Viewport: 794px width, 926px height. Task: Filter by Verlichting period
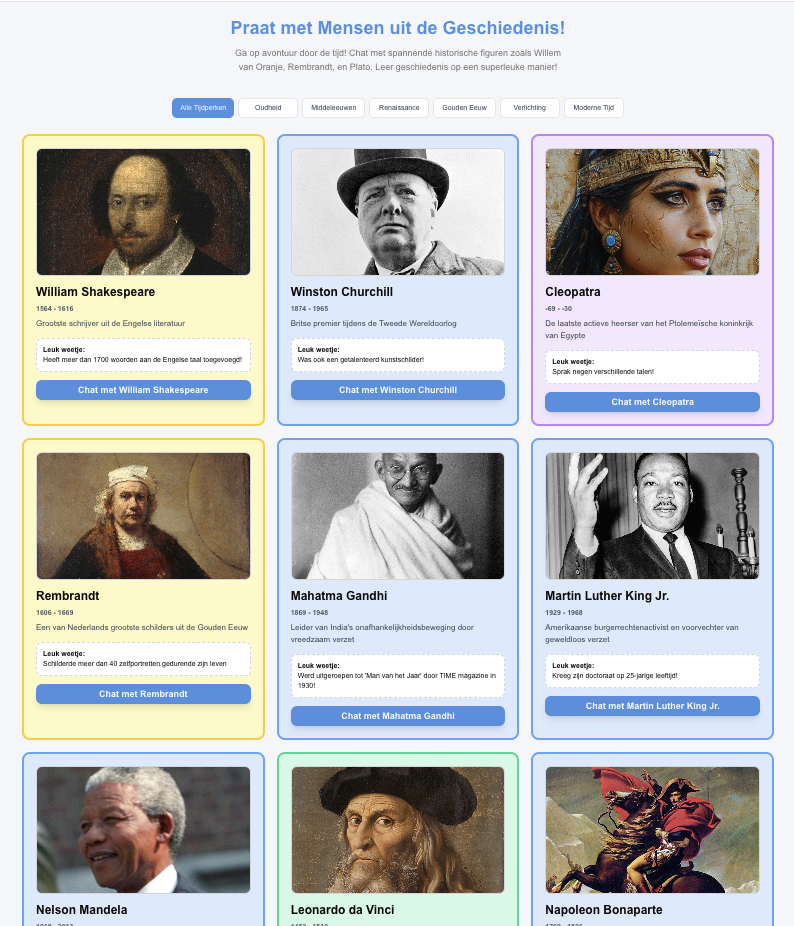[530, 108]
